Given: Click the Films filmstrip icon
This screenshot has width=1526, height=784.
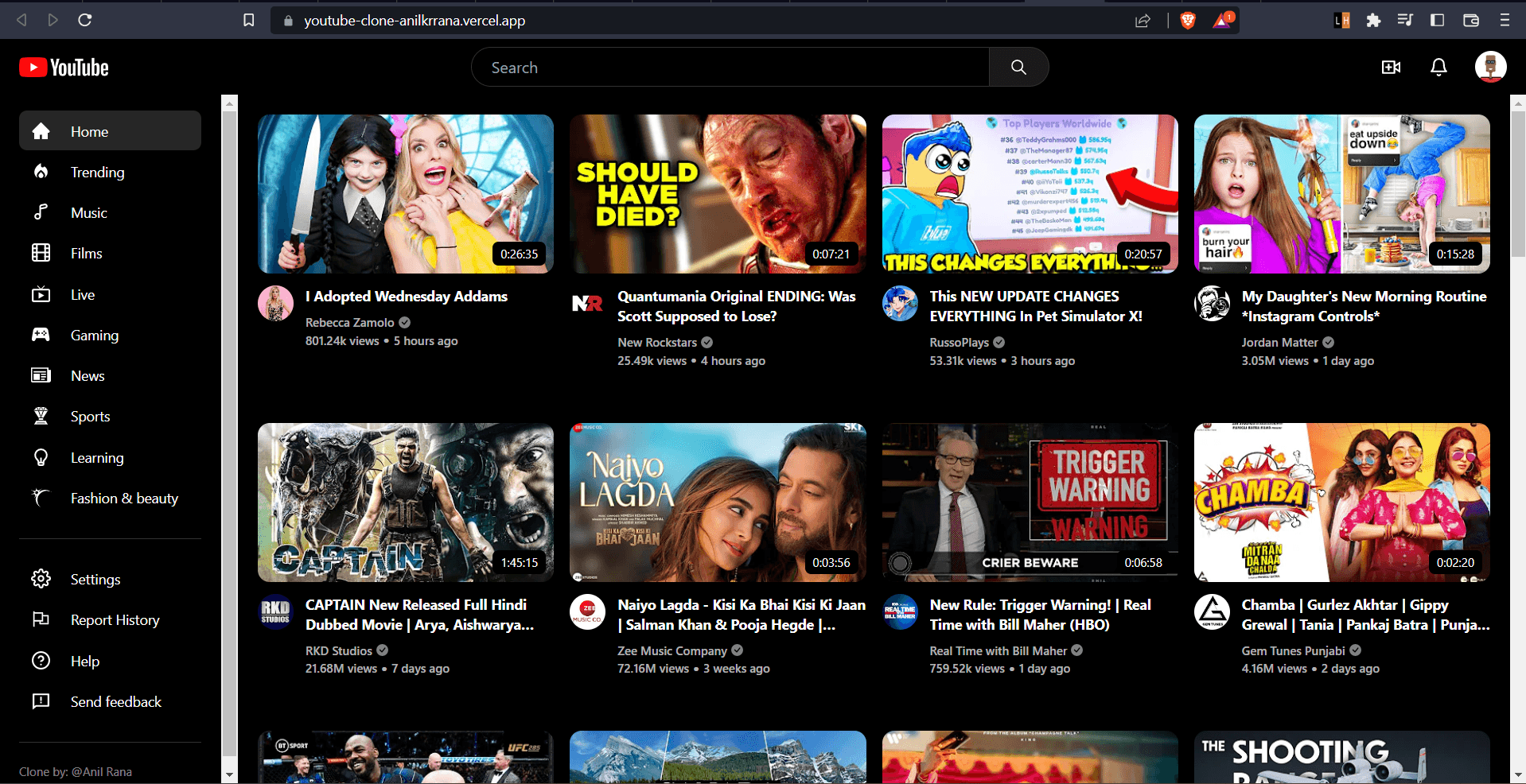Looking at the screenshot, I should click(x=41, y=253).
